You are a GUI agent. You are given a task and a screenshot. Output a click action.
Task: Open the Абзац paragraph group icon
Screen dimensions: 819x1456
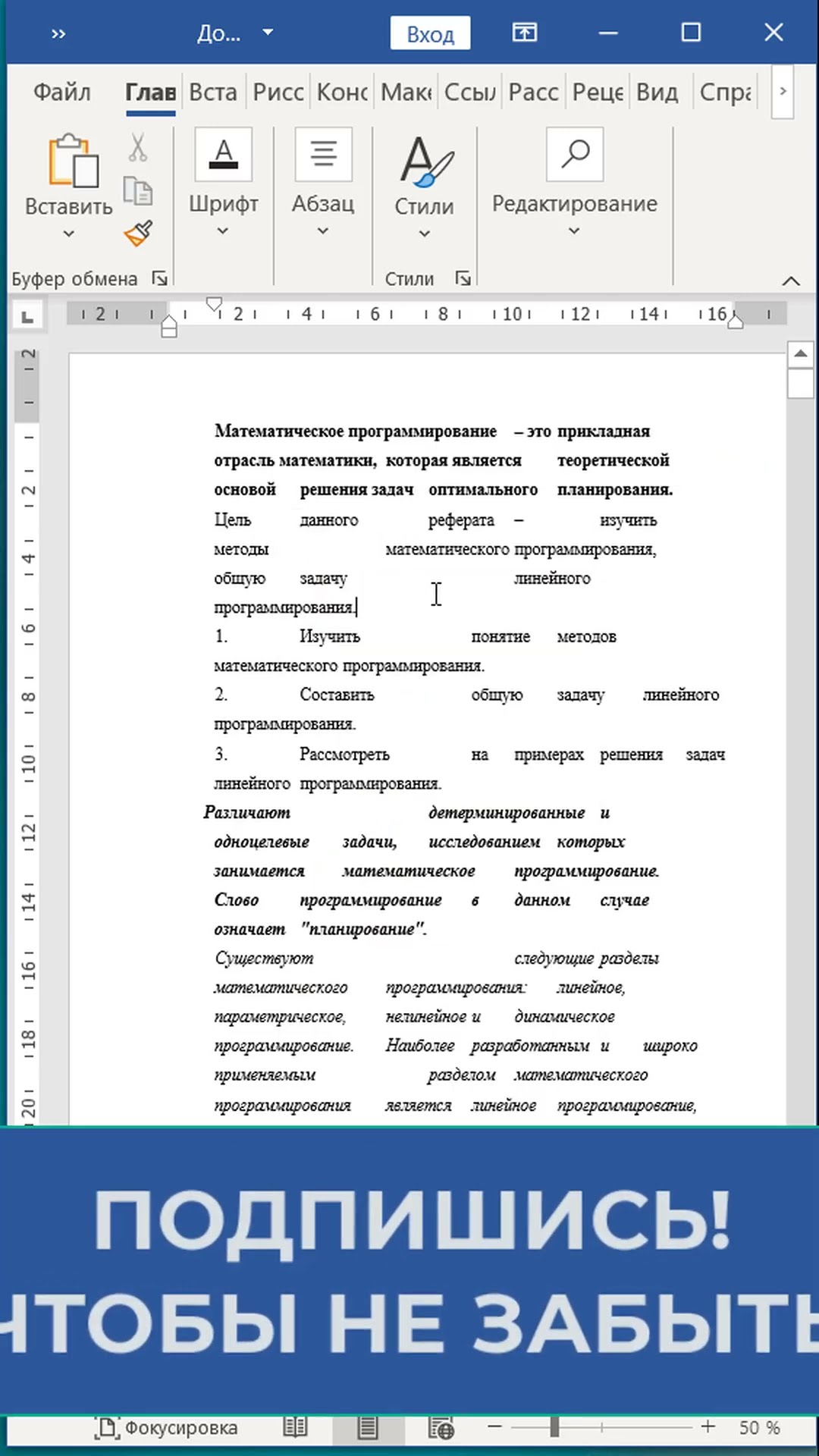click(x=323, y=155)
